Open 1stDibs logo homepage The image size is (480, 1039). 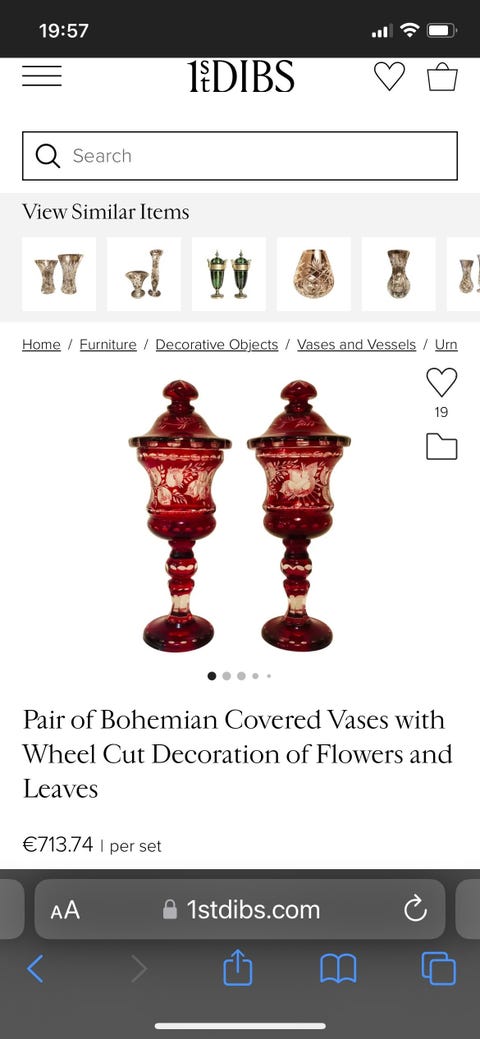[241, 76]
